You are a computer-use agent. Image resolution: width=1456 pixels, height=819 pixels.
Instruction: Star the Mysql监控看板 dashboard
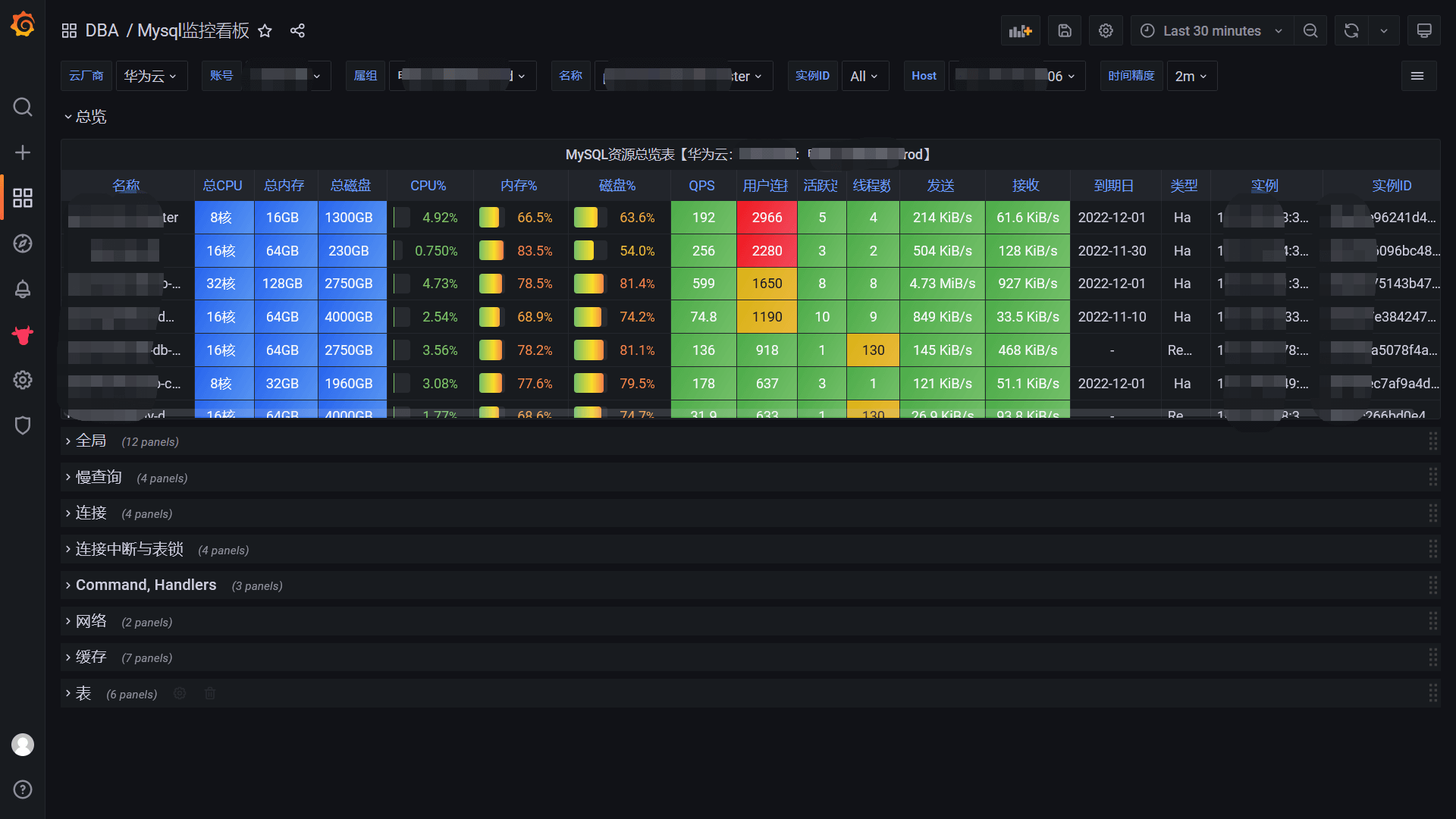click(x=265, y=31)
